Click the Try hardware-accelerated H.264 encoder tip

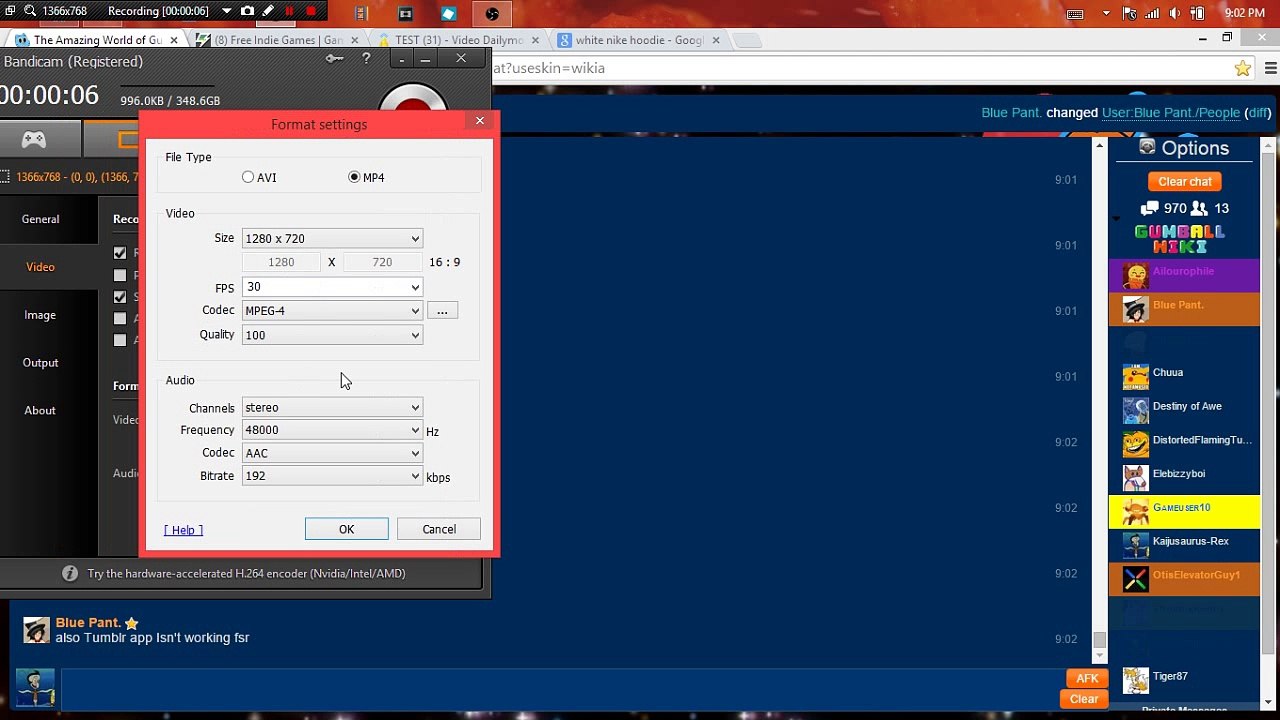click(x=246, y=573)
